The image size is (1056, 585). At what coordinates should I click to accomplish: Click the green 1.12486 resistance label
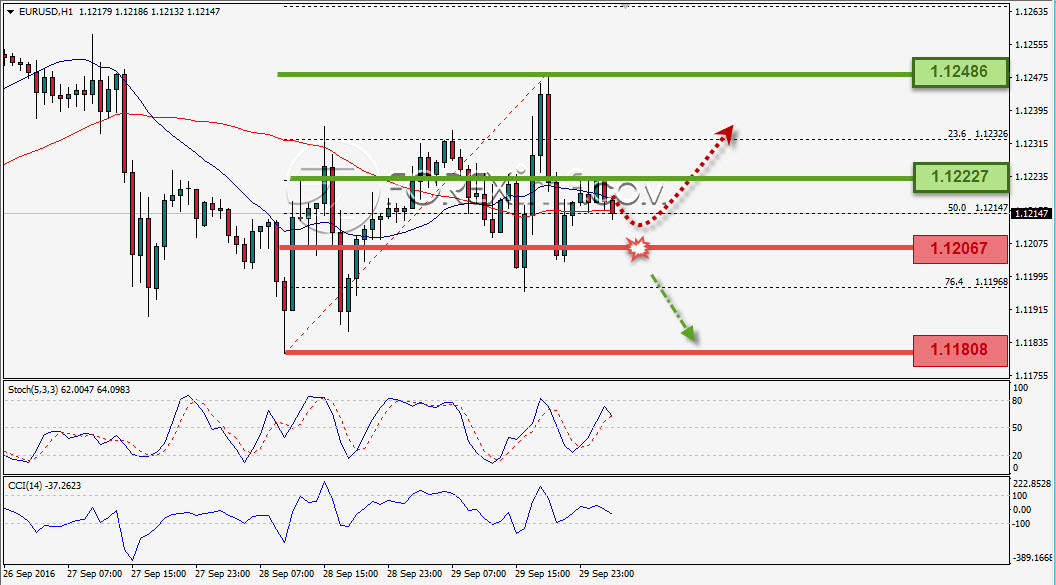click(960, 72)
